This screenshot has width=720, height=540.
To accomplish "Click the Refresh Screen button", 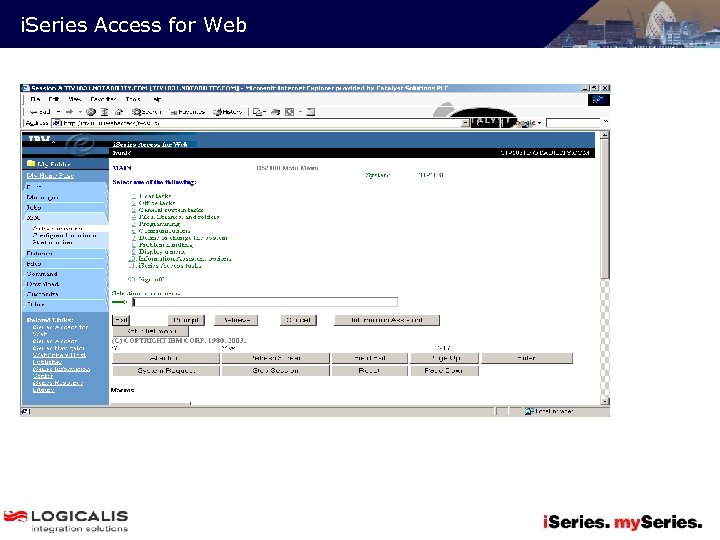I will (276, 358).
